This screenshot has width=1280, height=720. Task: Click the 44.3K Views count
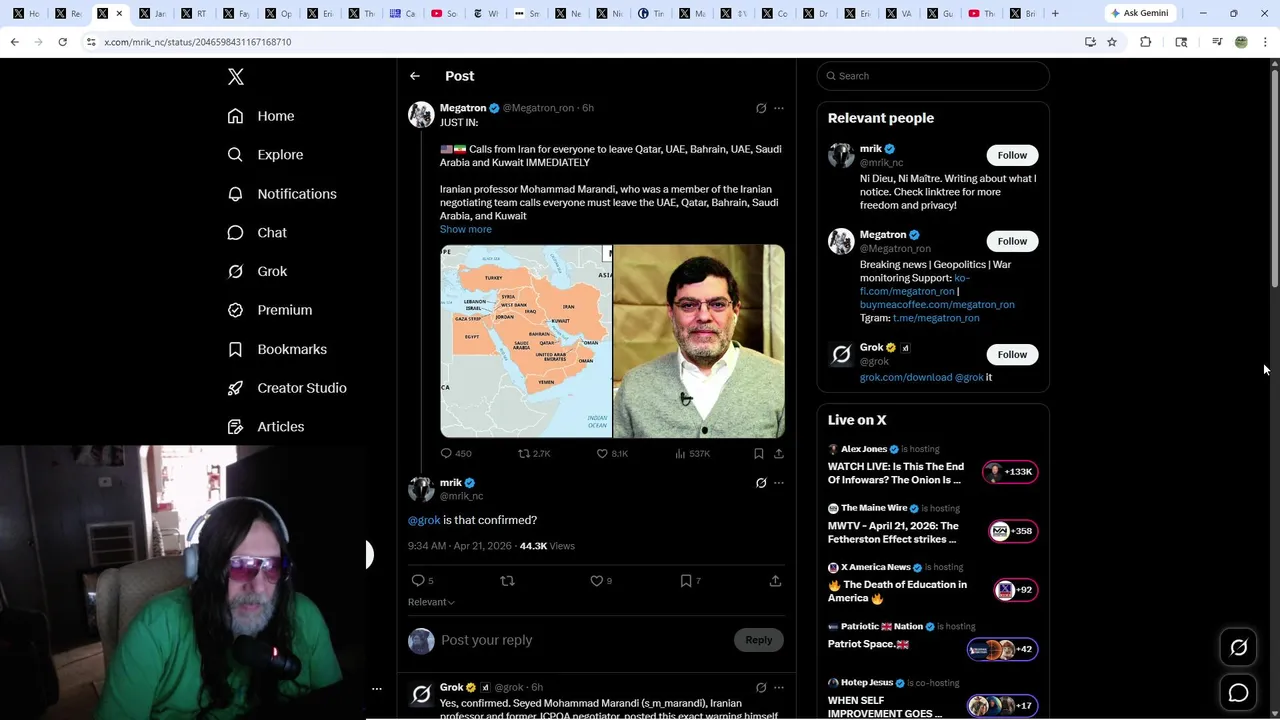click(547, 546)
